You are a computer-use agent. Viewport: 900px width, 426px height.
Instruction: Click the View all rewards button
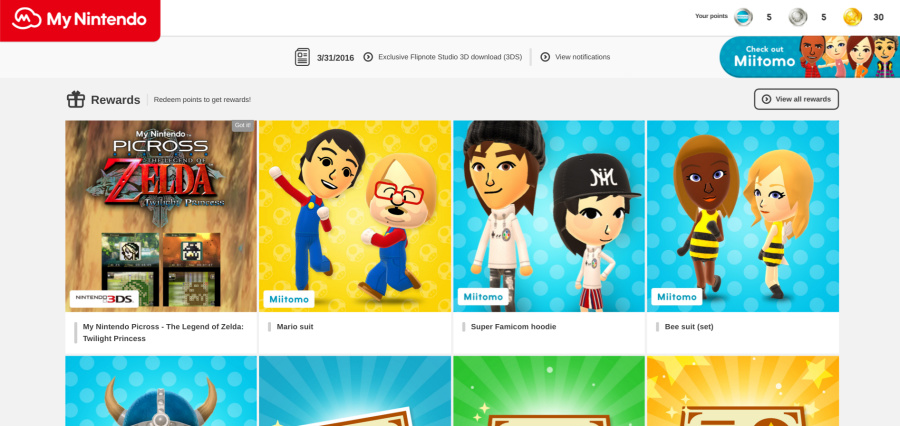click(x=796, y=99)
